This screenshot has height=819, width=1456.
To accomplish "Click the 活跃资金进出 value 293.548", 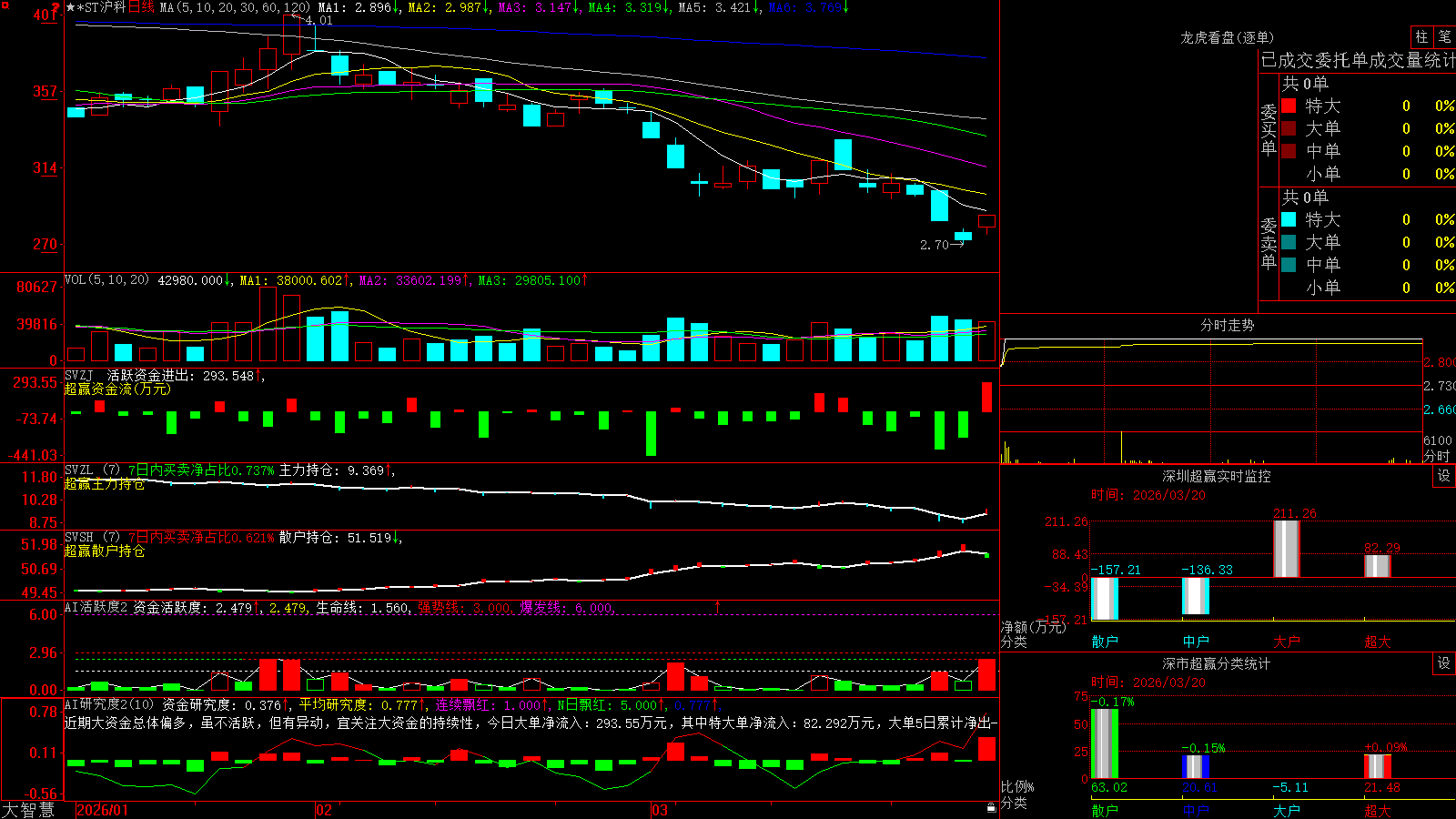I will (x=228, y=375).
